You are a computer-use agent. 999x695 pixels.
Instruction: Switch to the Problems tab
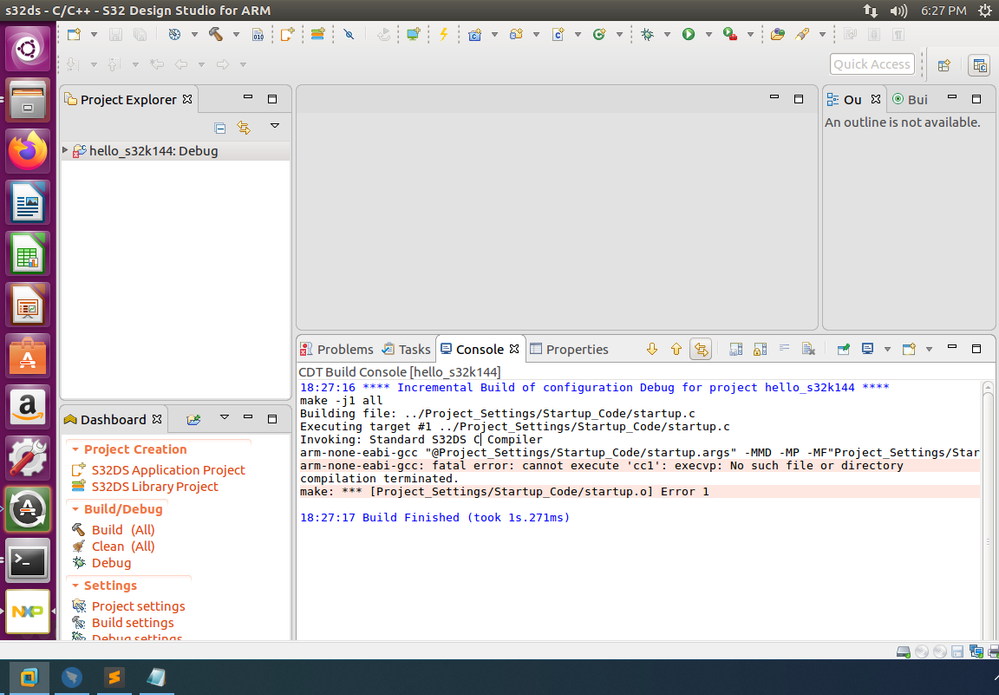tap(336, 349)
